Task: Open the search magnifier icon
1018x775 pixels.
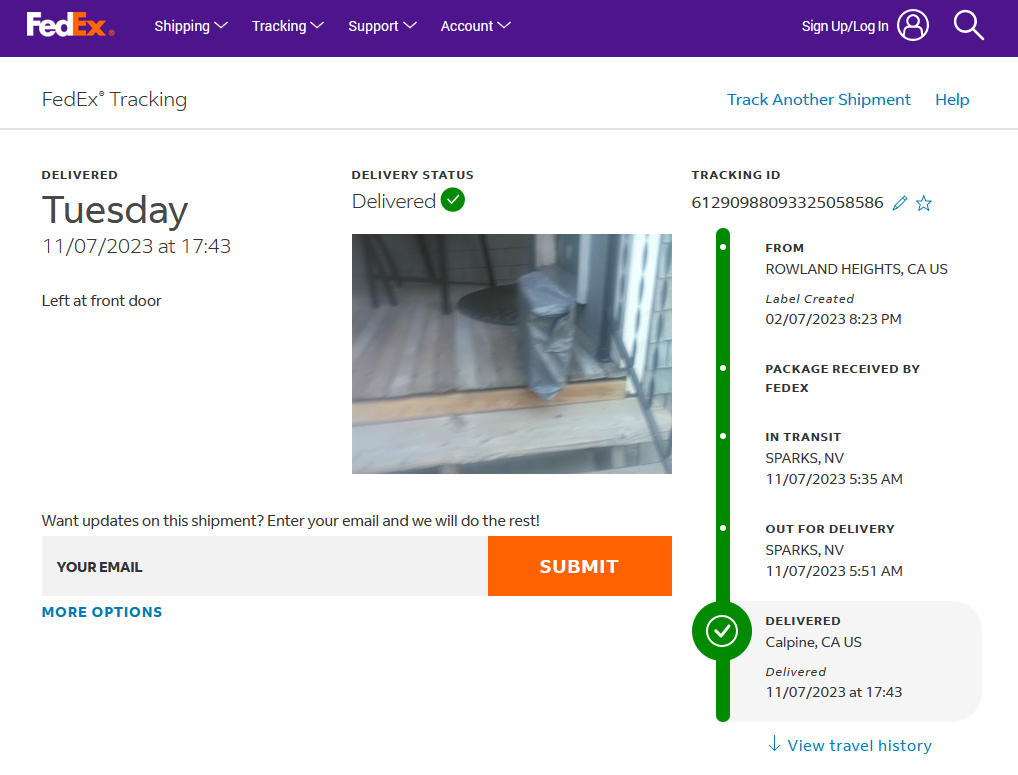Action: coord(968,26)
